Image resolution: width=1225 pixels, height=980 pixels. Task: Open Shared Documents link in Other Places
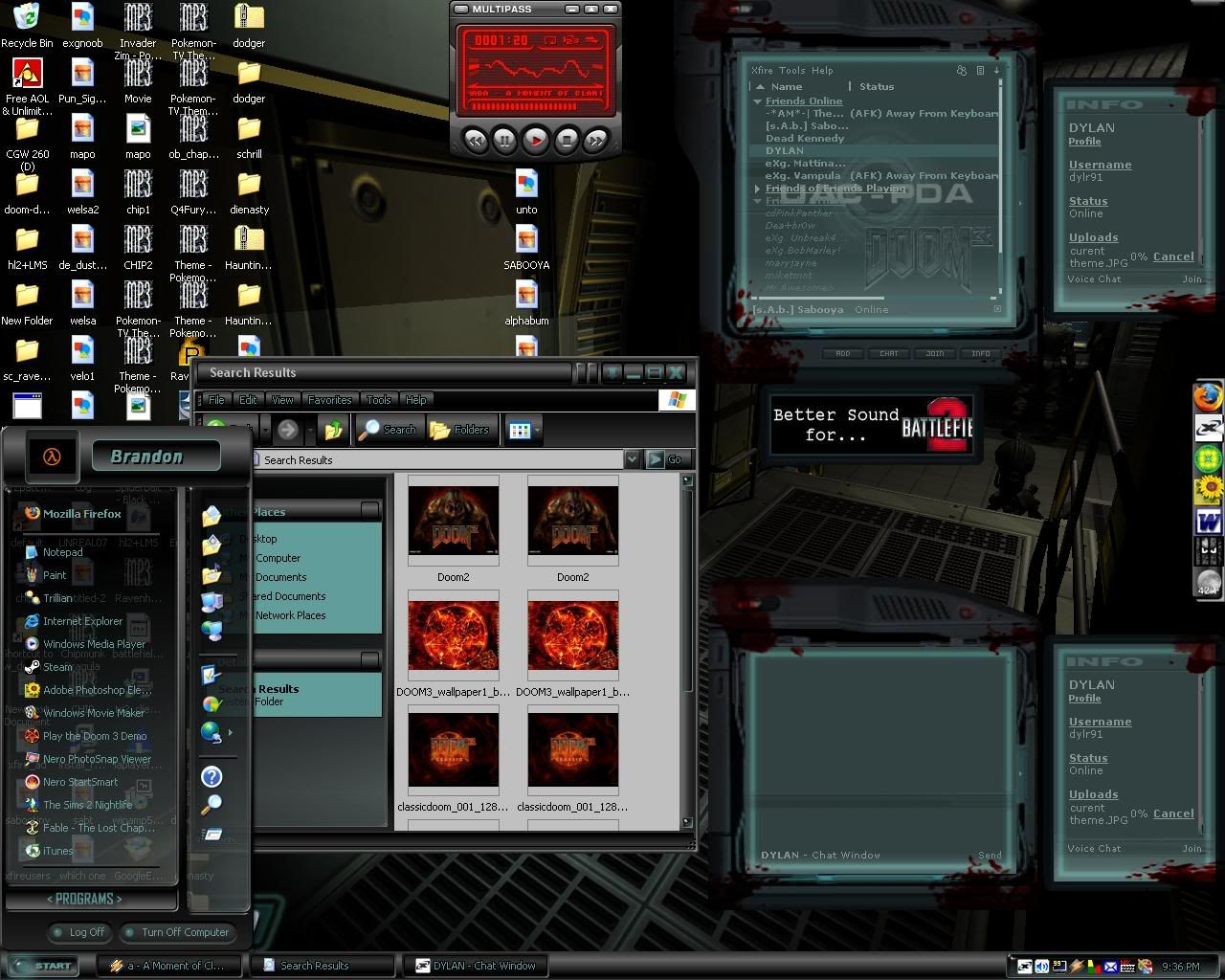[x=283, y=596]
